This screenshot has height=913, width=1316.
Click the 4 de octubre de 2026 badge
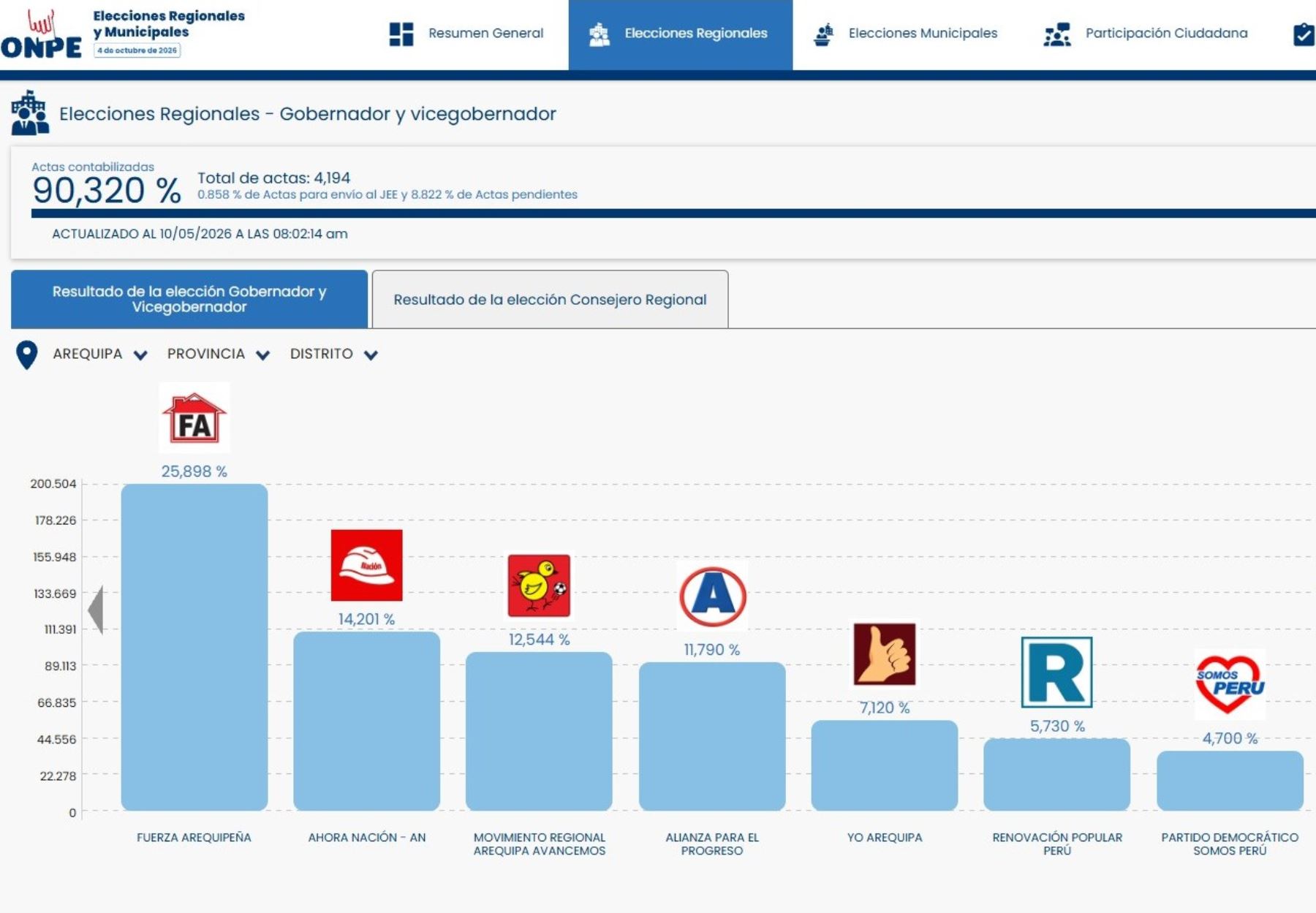pyautogui.click(x=137, y=50)
